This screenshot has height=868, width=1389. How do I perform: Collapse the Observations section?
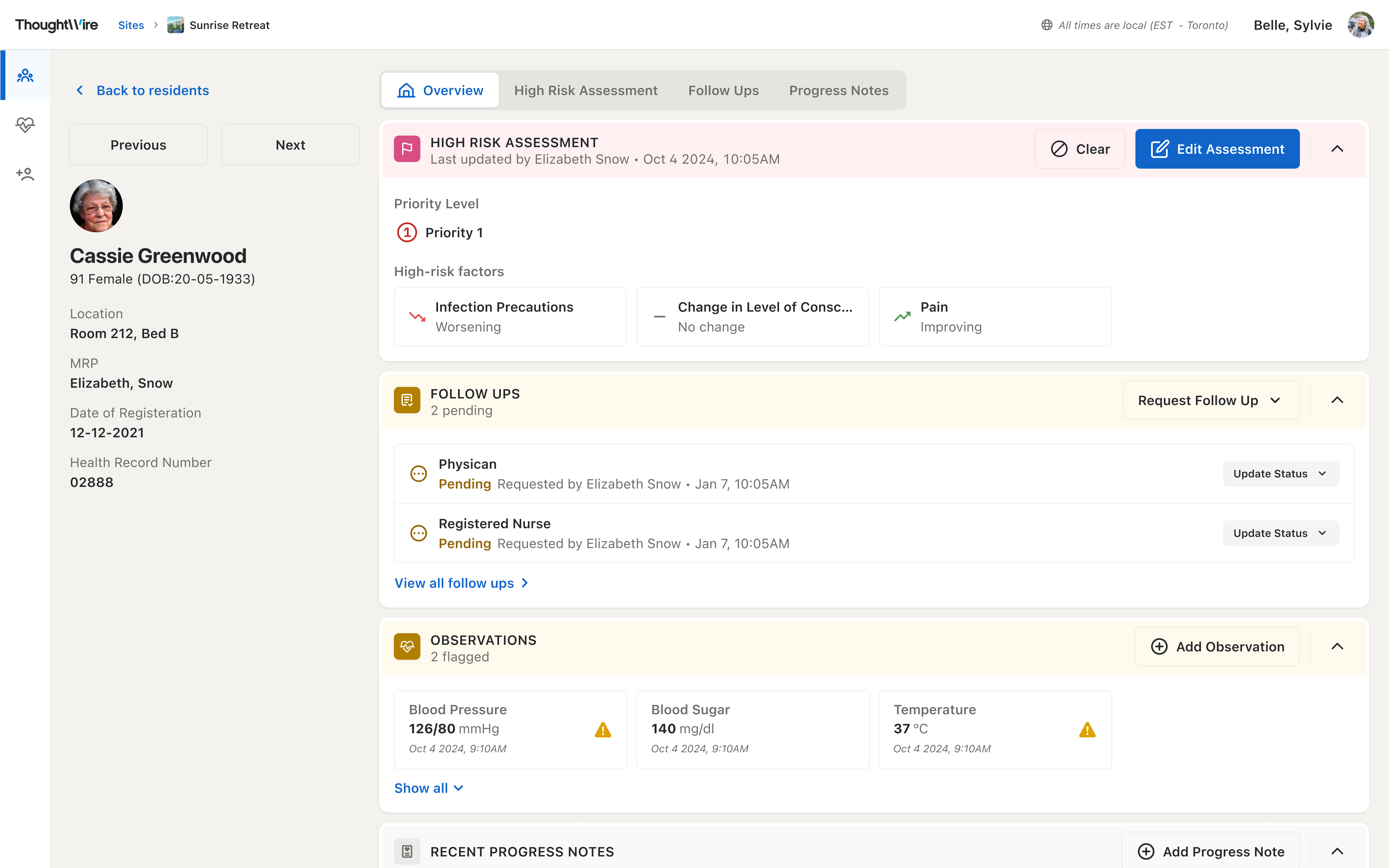click(1337, 646)
